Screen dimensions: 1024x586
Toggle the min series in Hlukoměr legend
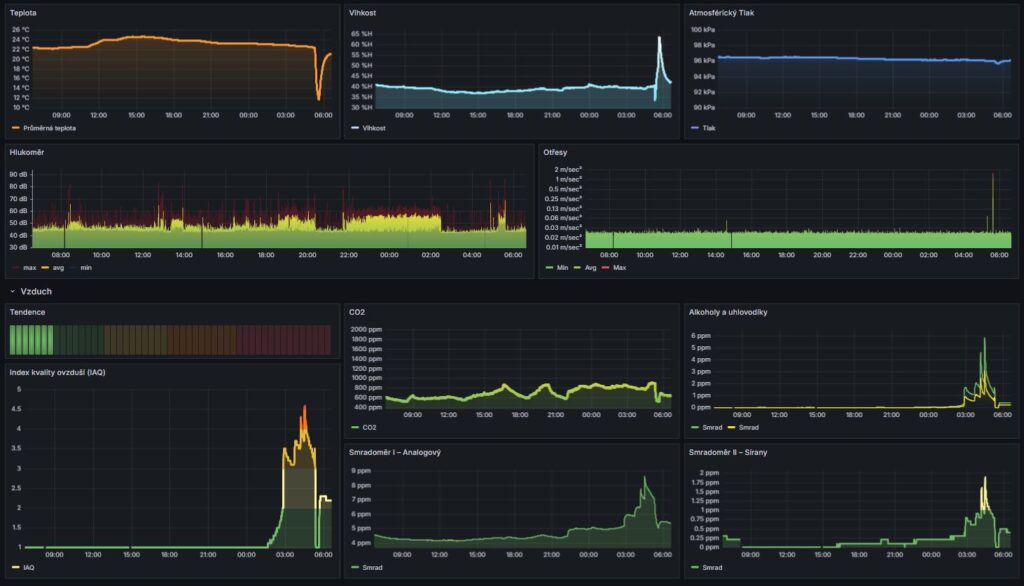[x=86, y=268]
